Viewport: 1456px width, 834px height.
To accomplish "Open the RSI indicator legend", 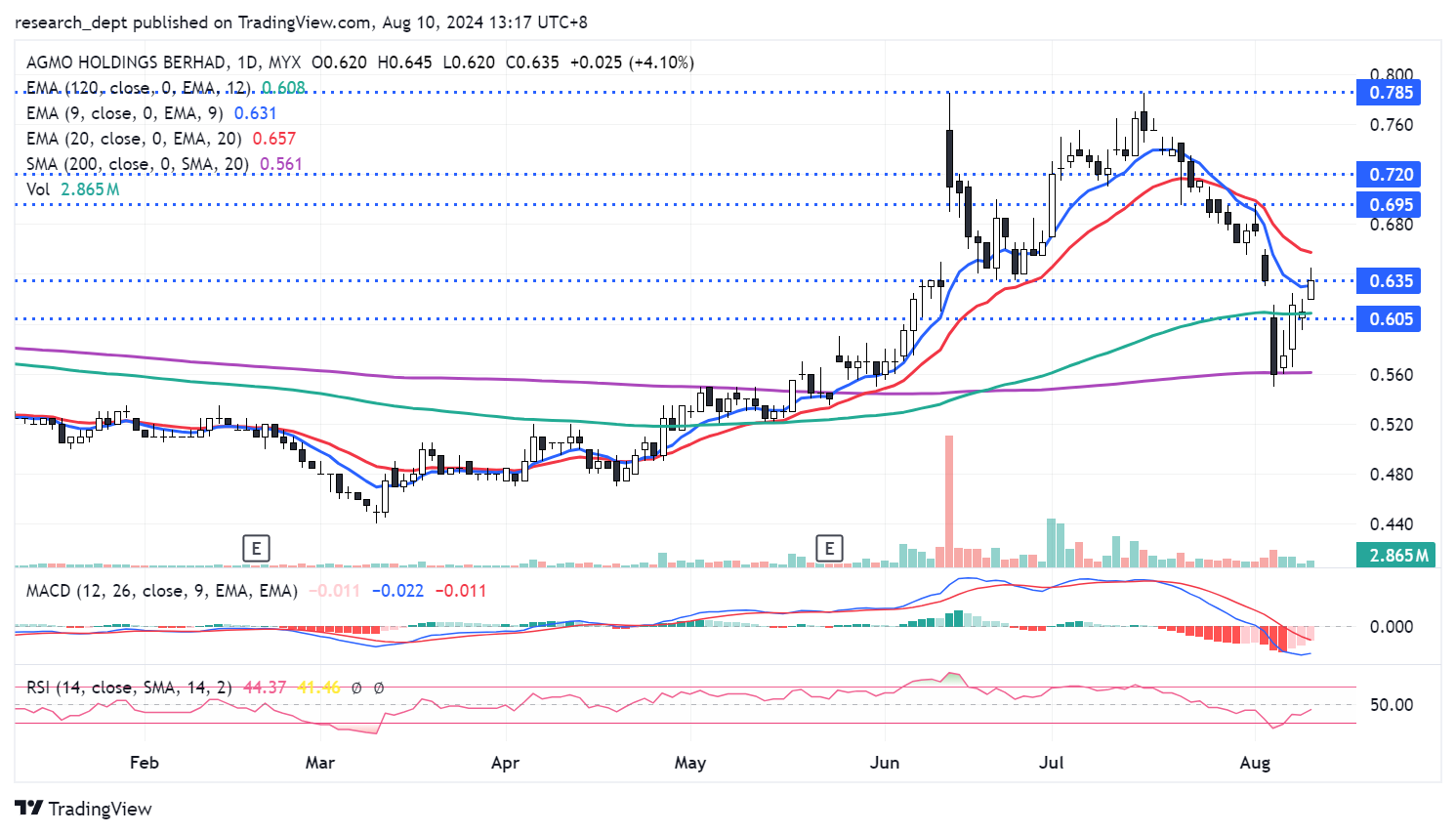I will (129, 688).
